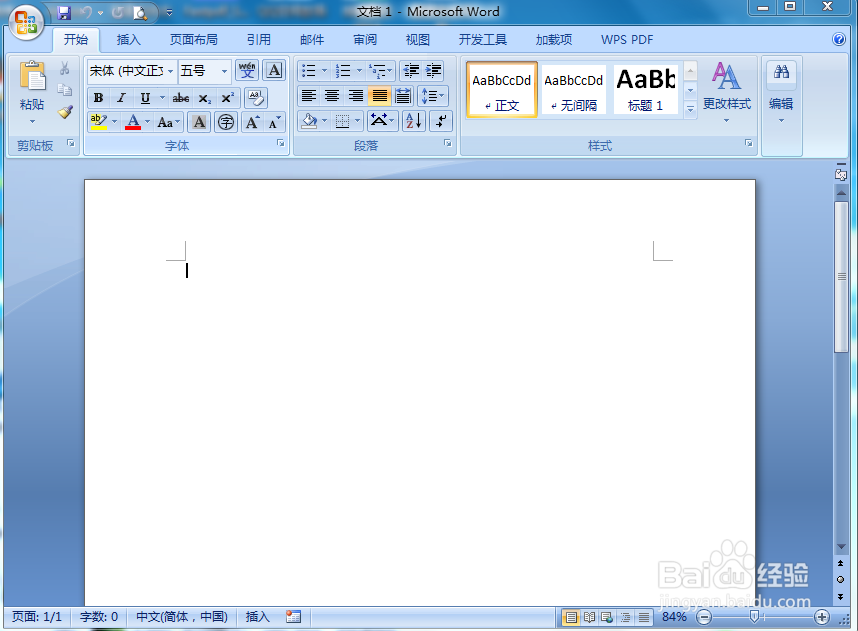Open print preview from quick access toolbar
The height and width of the screenshot is (631, 858).
pyautogui.click(x=140, y=13)
